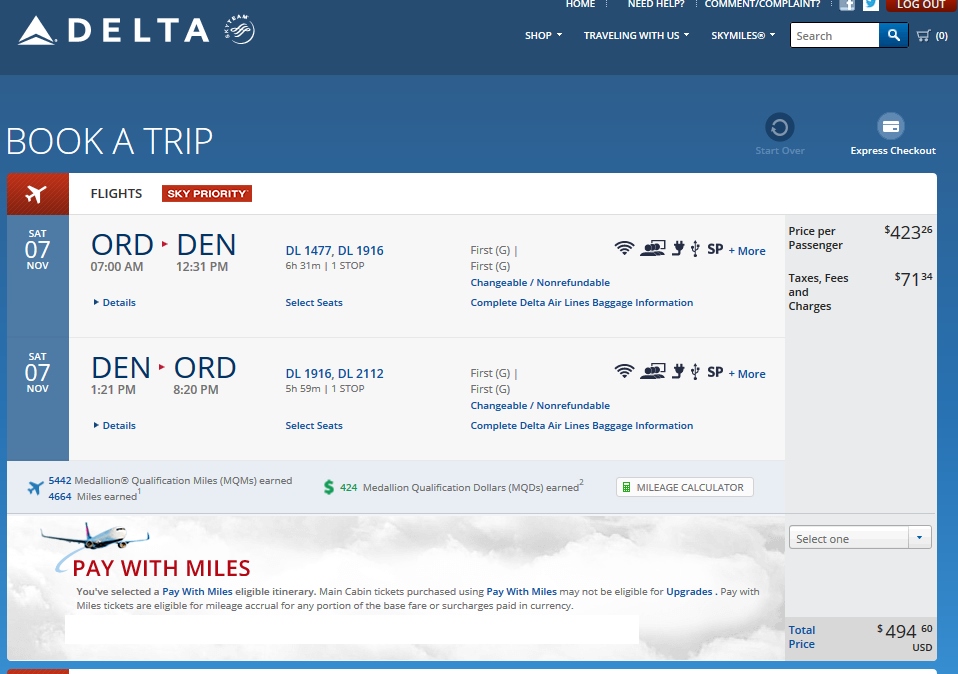Screen dimensions: 958x674
Task: Open Delta's Twitter page icon
Action: [x=871, y=5]
